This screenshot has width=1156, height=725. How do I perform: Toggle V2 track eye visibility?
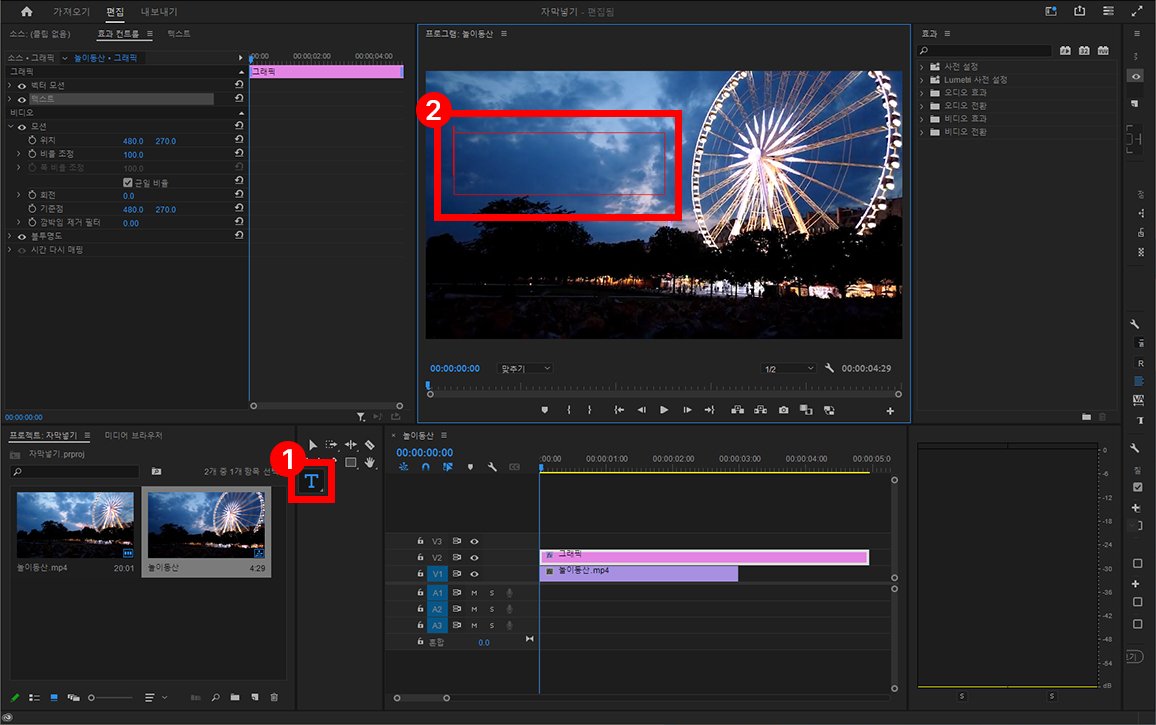(x=474, y=557)
